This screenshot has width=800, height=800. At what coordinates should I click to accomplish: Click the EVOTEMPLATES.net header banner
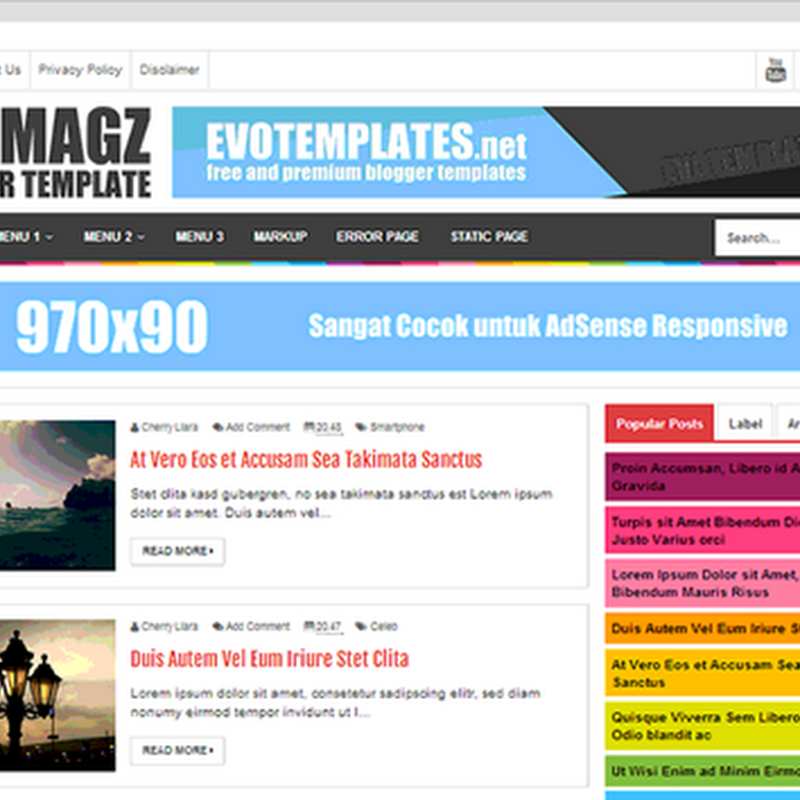[486, 152]
